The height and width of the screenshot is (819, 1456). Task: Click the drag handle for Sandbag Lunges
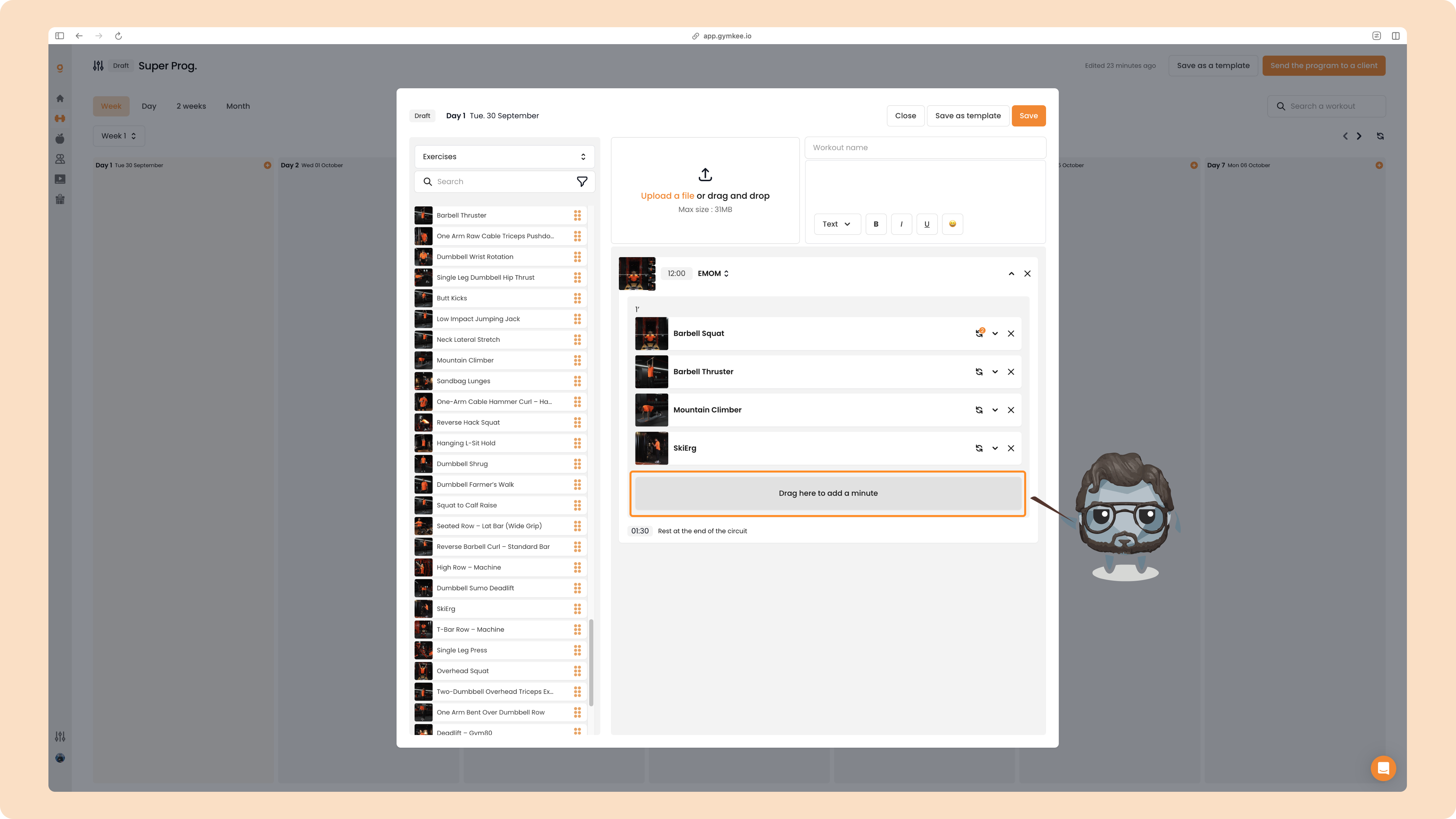[x=577, y=381]
